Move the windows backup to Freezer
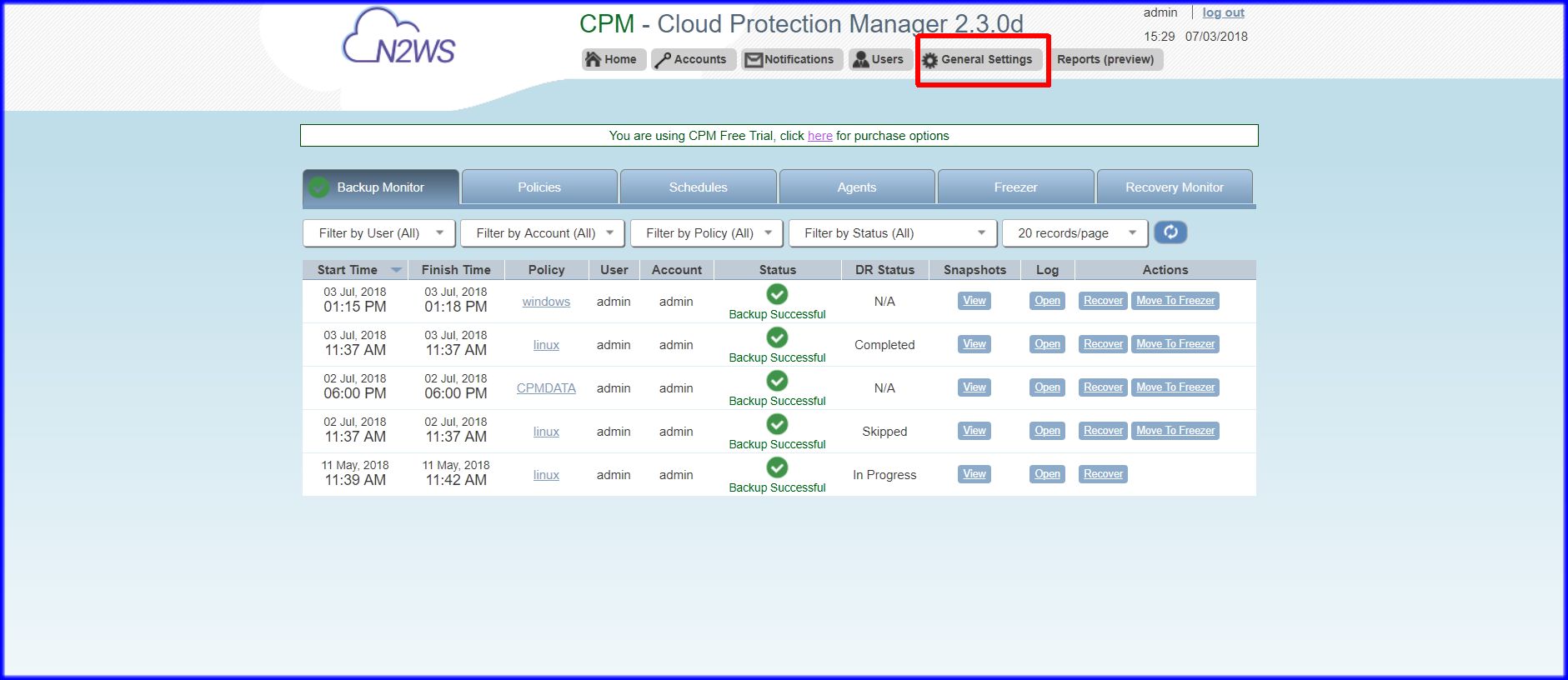 point(1175,301)
